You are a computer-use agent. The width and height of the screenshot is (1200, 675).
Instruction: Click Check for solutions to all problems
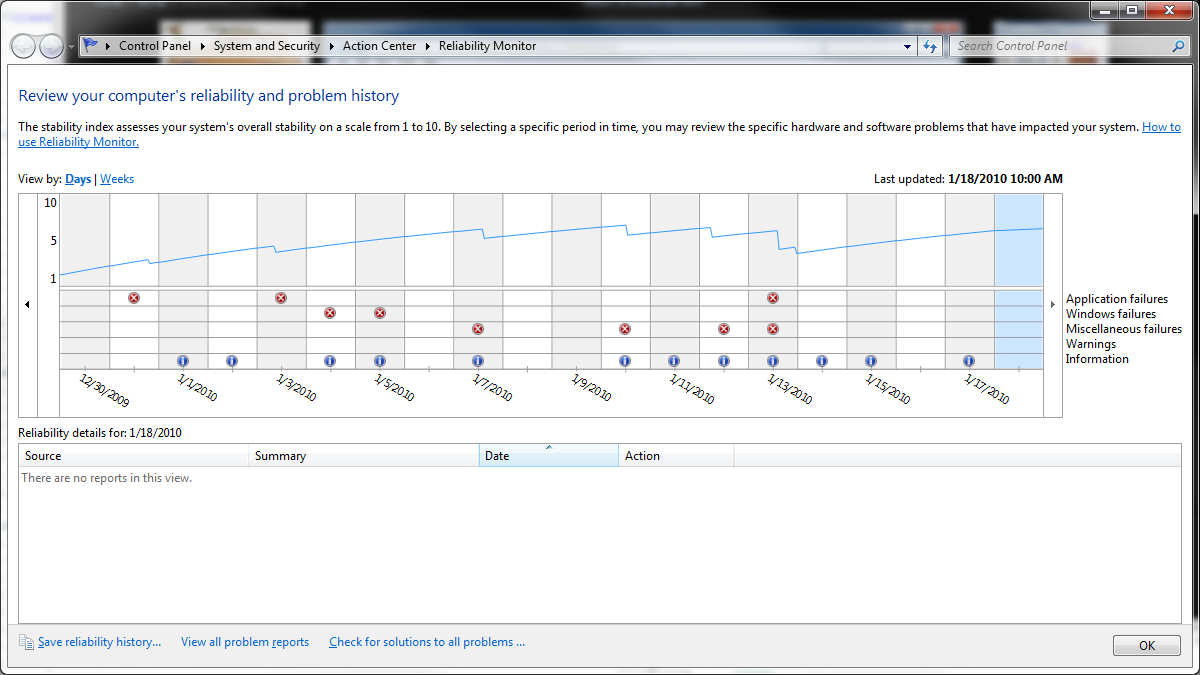pos(427,642)
